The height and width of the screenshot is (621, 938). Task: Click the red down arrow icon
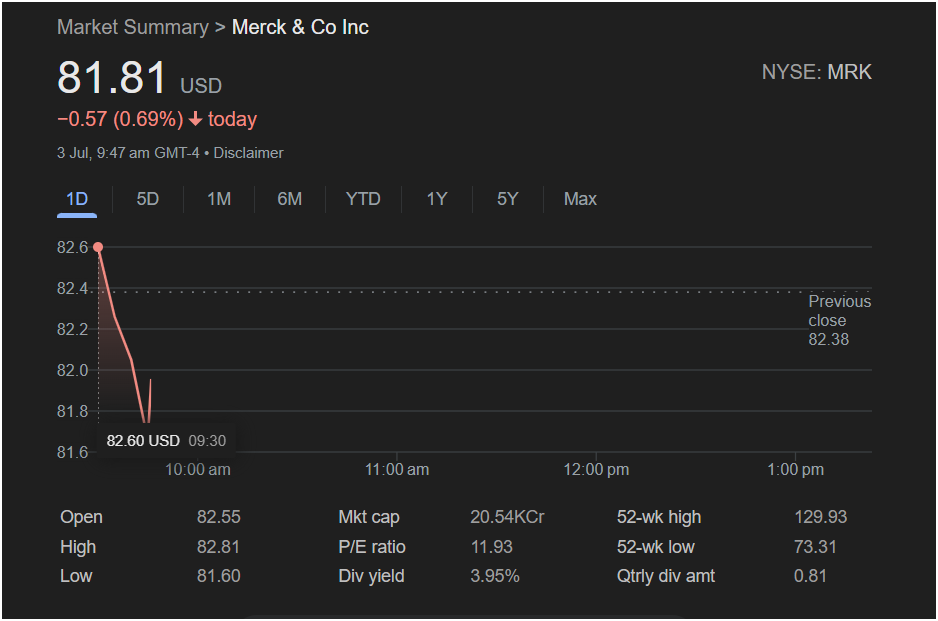(x=196, y=120)
